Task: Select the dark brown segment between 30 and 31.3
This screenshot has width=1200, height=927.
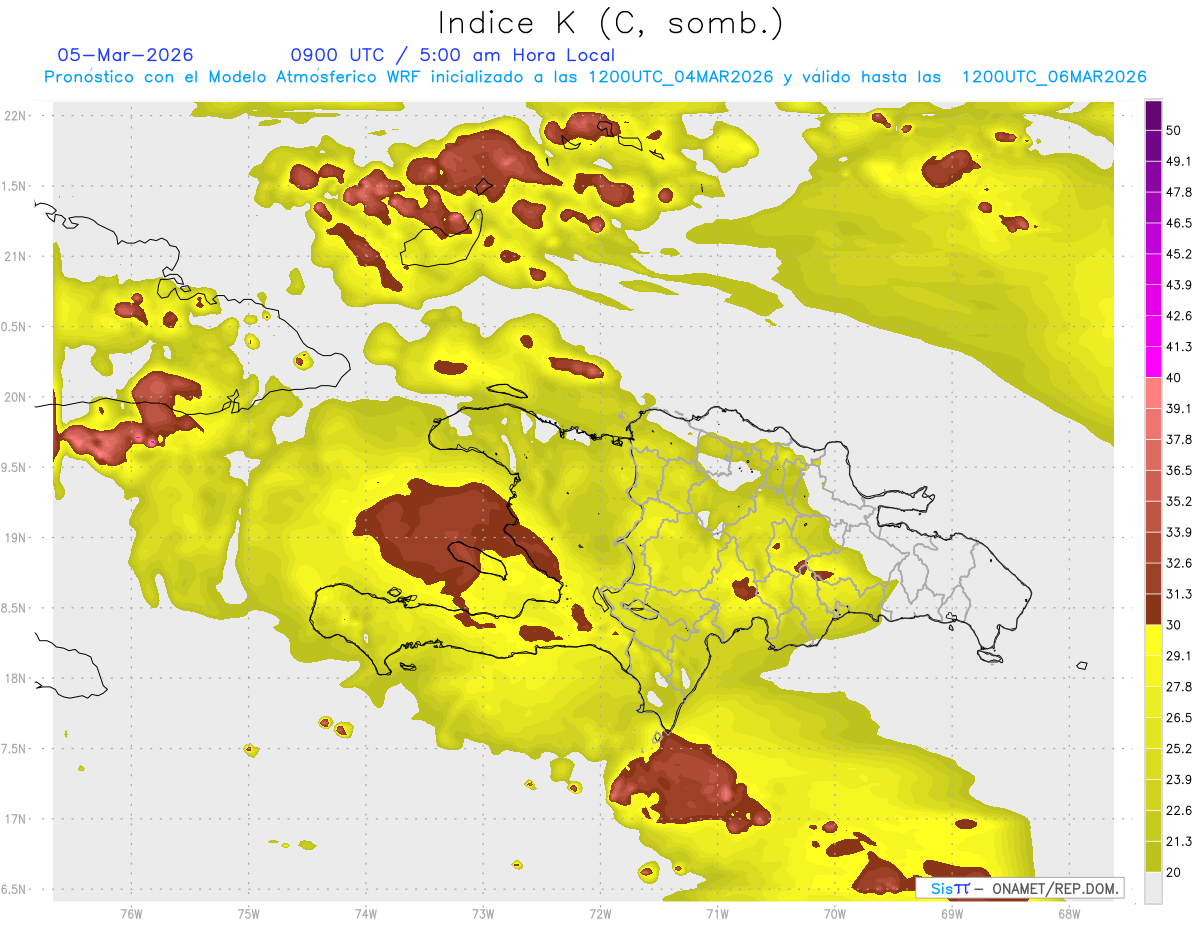Action: pyautogui.click(x=1153, y=609)
